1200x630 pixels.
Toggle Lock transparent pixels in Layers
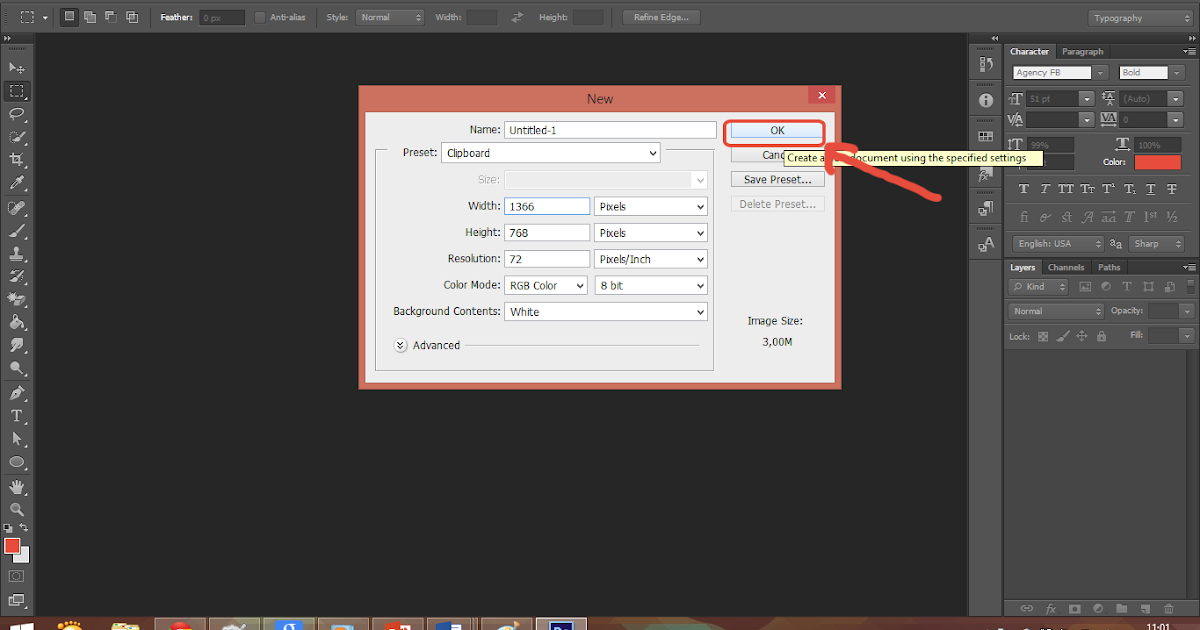[x=1041, y=337]
